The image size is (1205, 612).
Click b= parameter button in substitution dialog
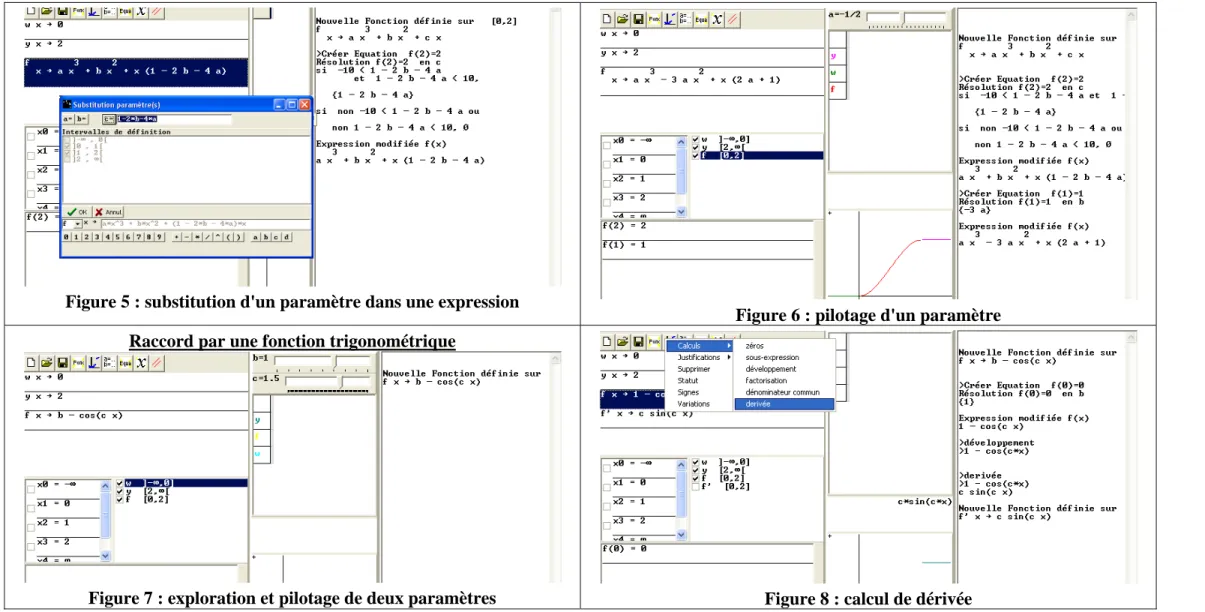click(82, 119)
